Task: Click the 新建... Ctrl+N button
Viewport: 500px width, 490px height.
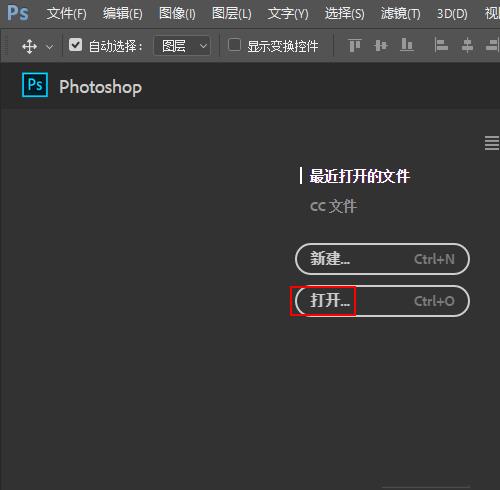Action: click(x=382, y=259)
